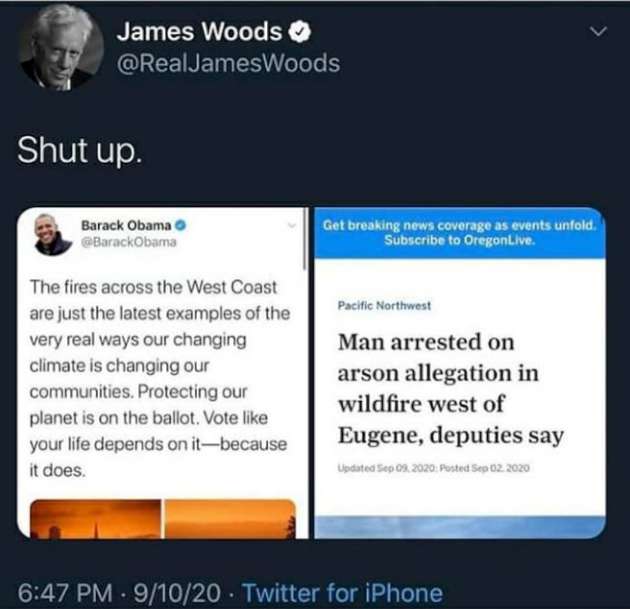Viewport: 630px width, 609px height.
Task: Open James Woods profile picture
Action: [x=62, y=47]
